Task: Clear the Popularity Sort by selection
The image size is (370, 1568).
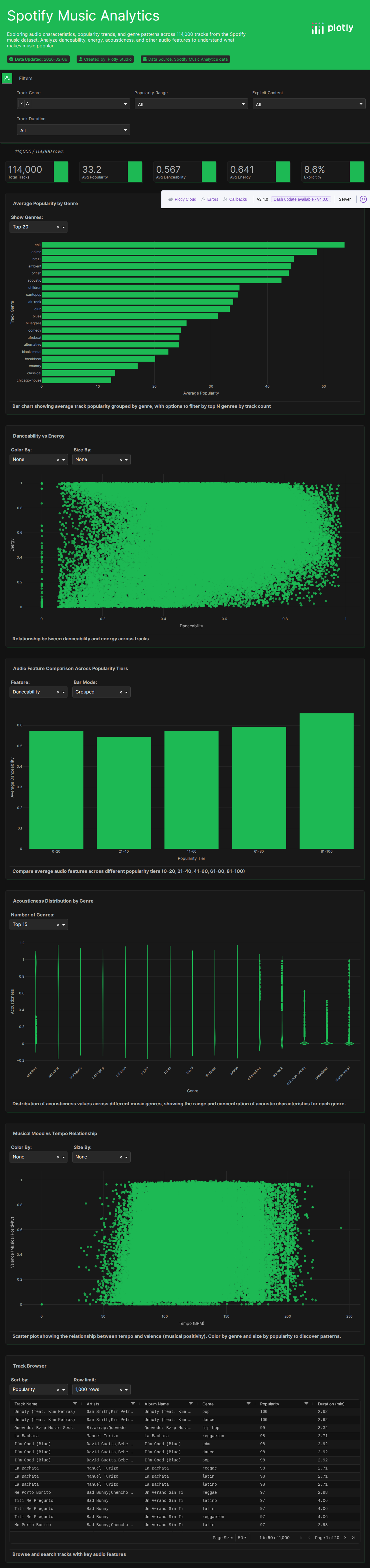Action: (58, 1390)
